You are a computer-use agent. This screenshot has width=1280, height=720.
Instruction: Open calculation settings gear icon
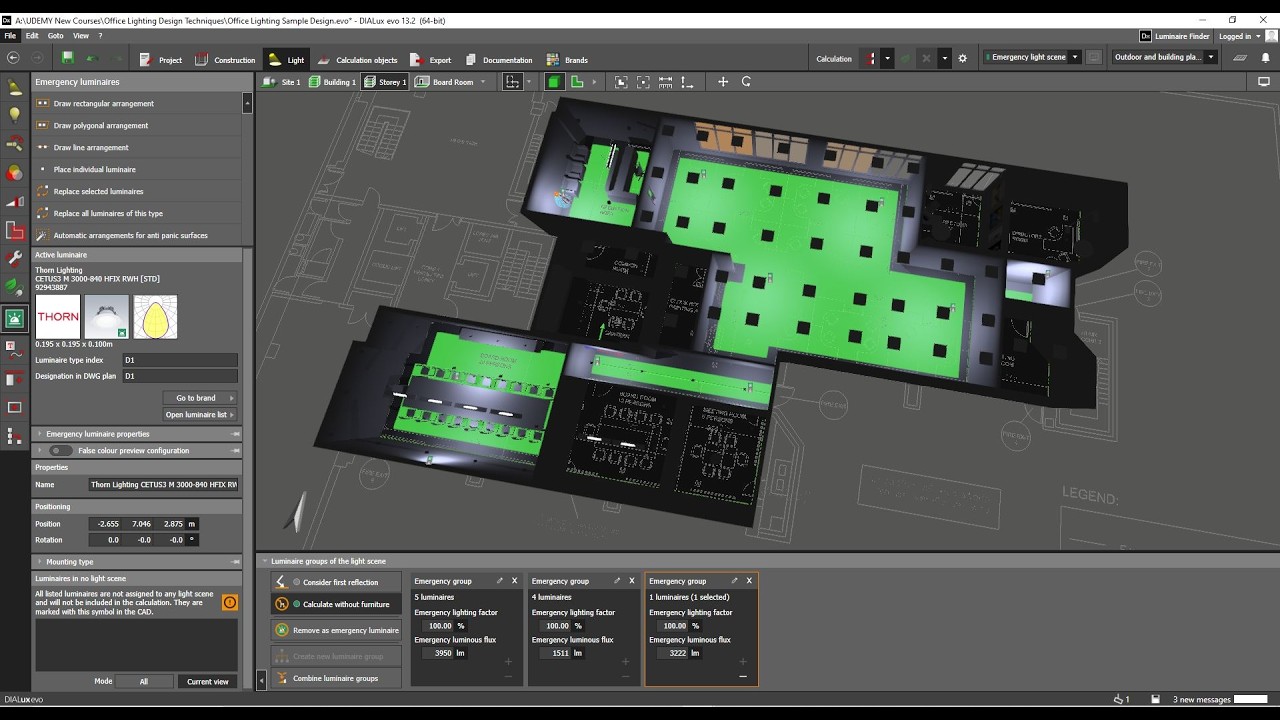(x=963, y=58)
